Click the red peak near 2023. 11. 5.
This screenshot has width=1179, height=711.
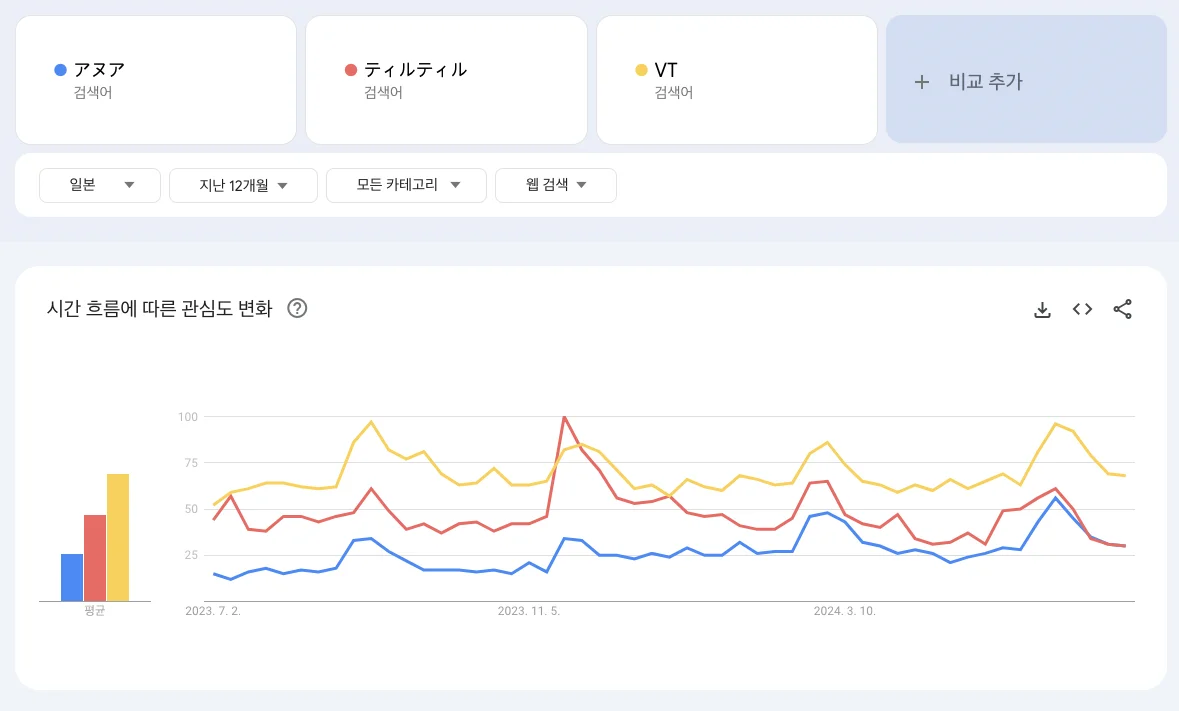click(x=565, y=418)
